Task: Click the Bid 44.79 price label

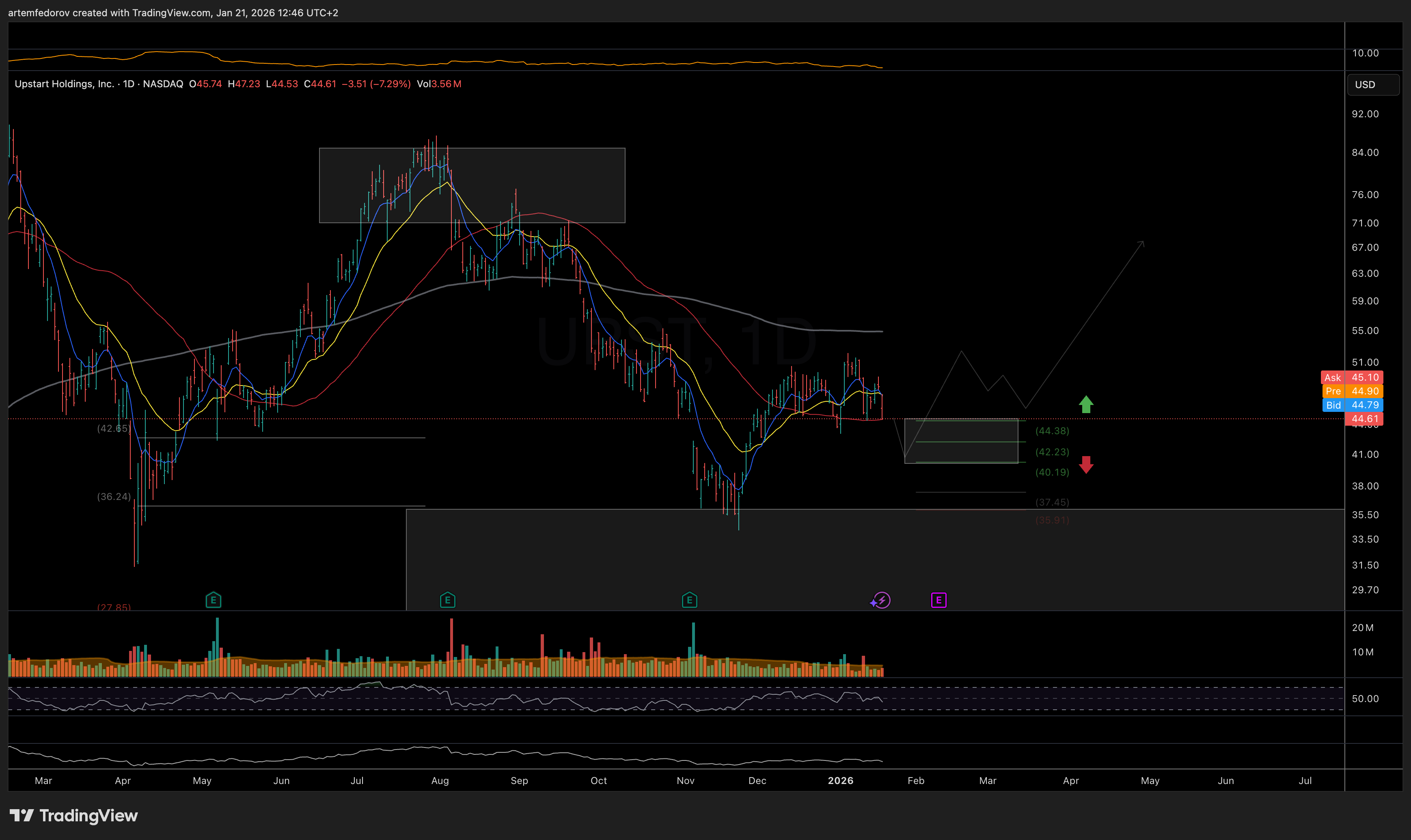Action: (x=1352, y=405)
